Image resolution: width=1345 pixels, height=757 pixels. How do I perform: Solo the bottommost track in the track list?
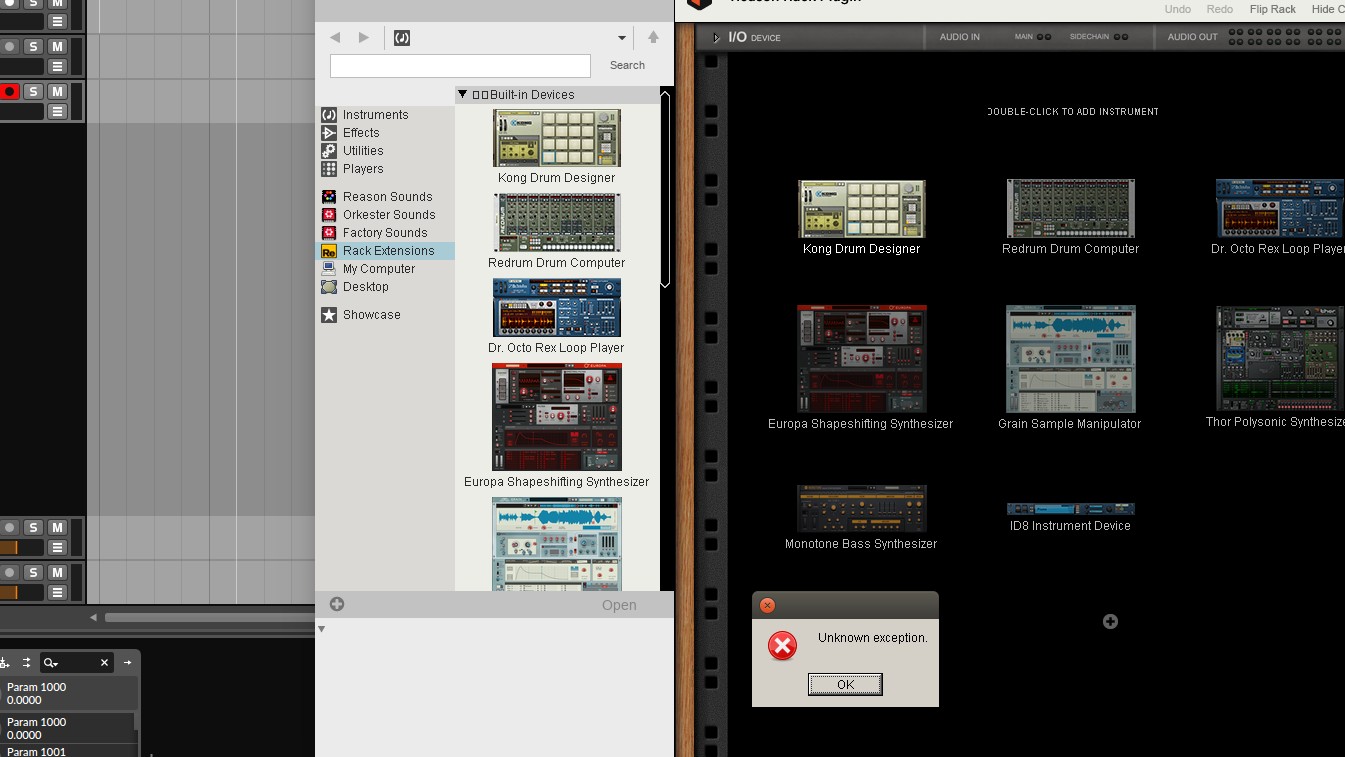(x=33, y=572)
